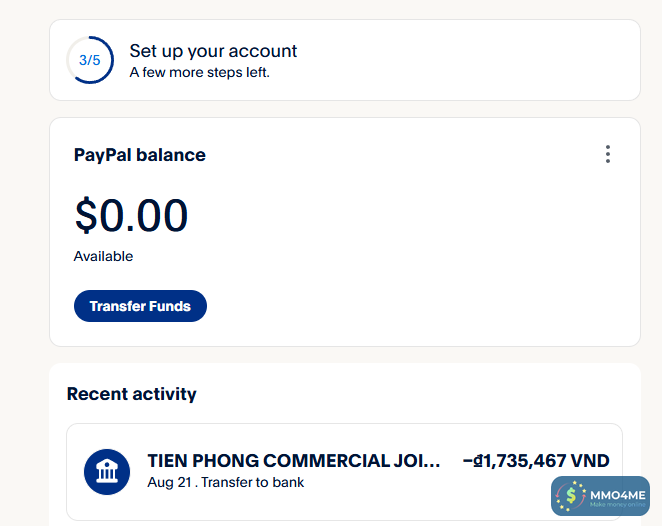Click the 3/5 step count text
The height and width of the screenshot is (526, 662).
[x=90, y=60]
